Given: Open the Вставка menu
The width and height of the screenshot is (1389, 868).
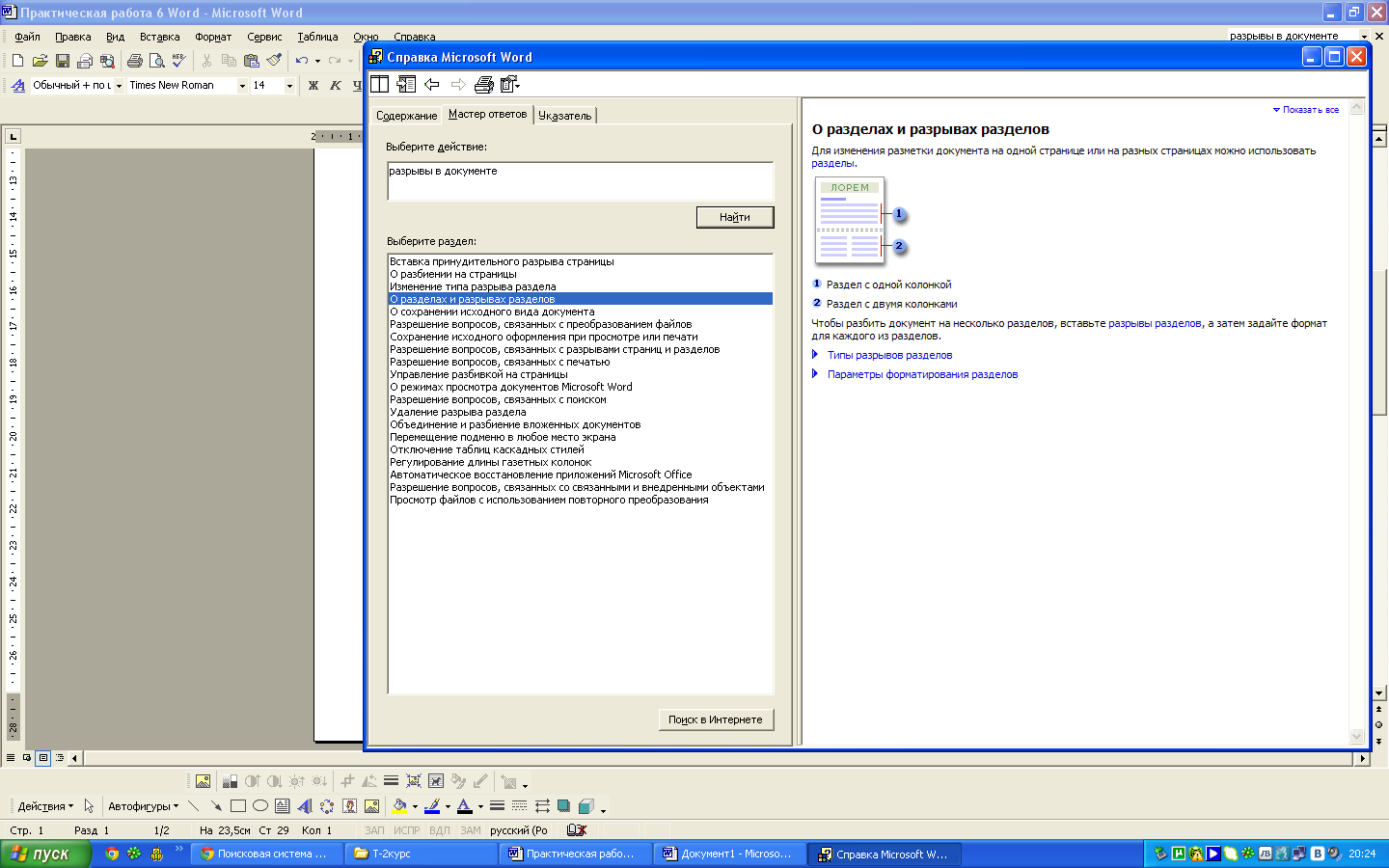Looking at the screenshot, I should [x=159, y=37].
